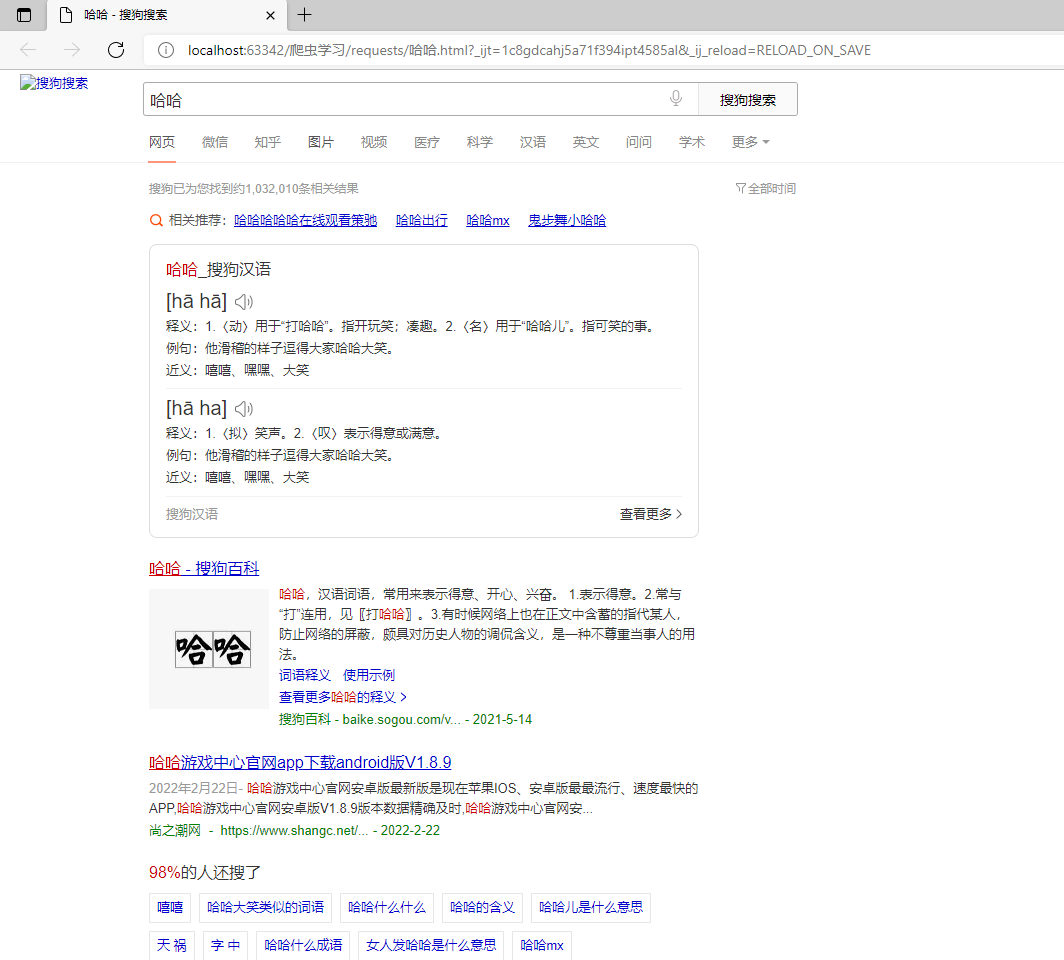Click the 尚之潮网 source link
1064x960 pixels.
point(175,830)
